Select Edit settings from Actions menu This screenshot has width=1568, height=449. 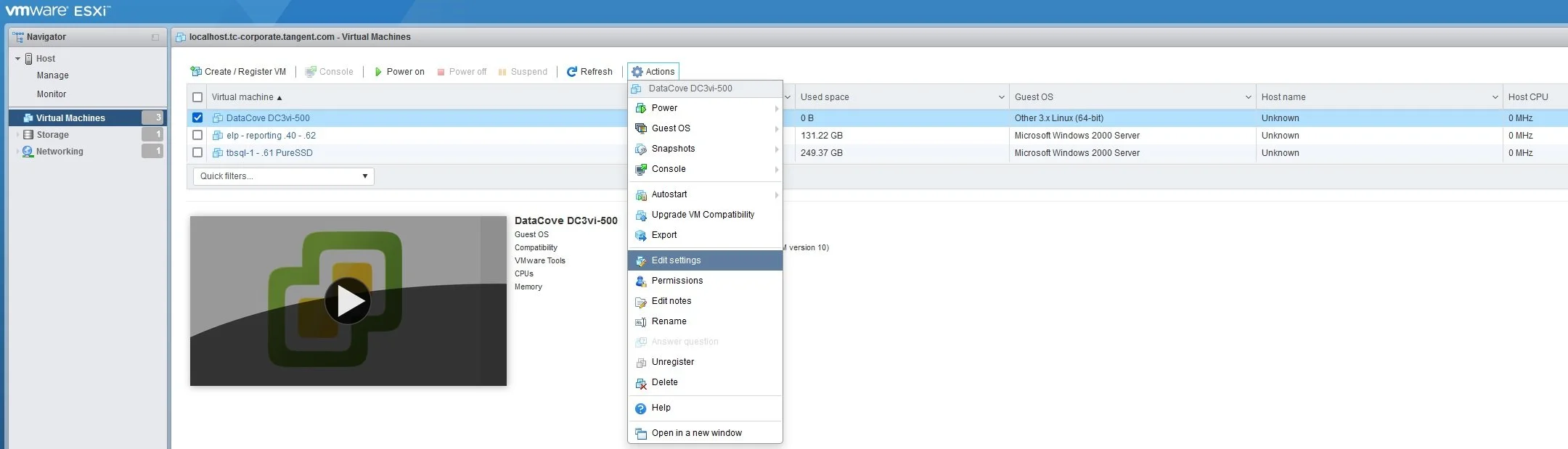coord(676,260)
